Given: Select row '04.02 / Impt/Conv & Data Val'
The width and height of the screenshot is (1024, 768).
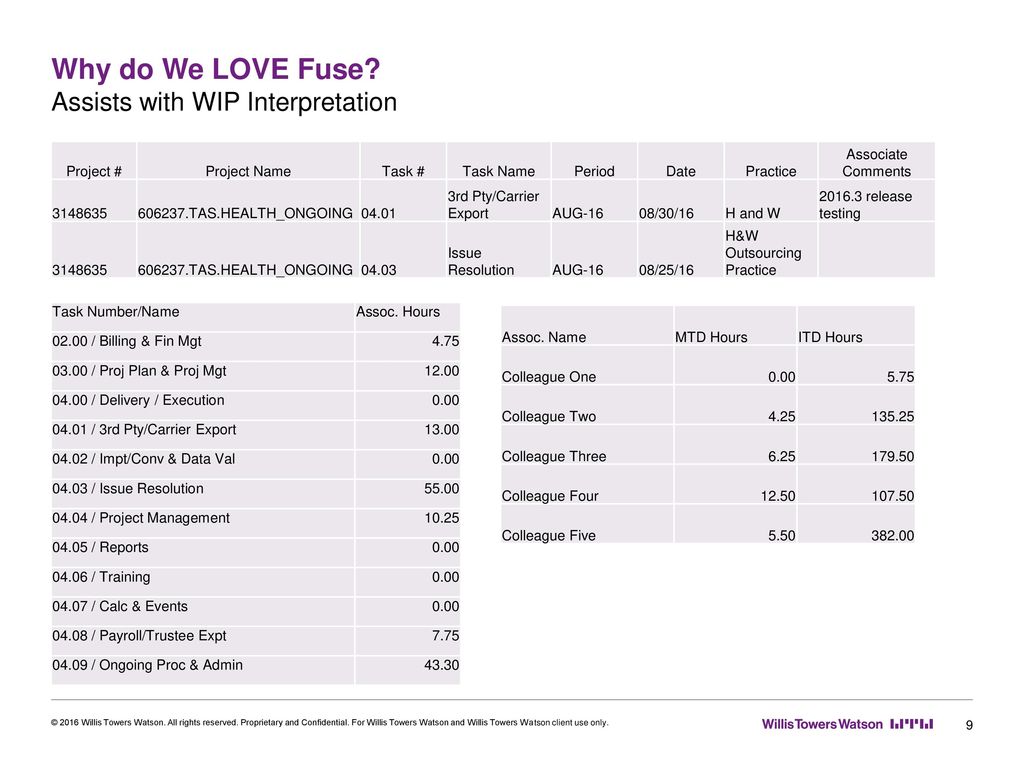Looking at the screenshot, I should tap(256, 464).
